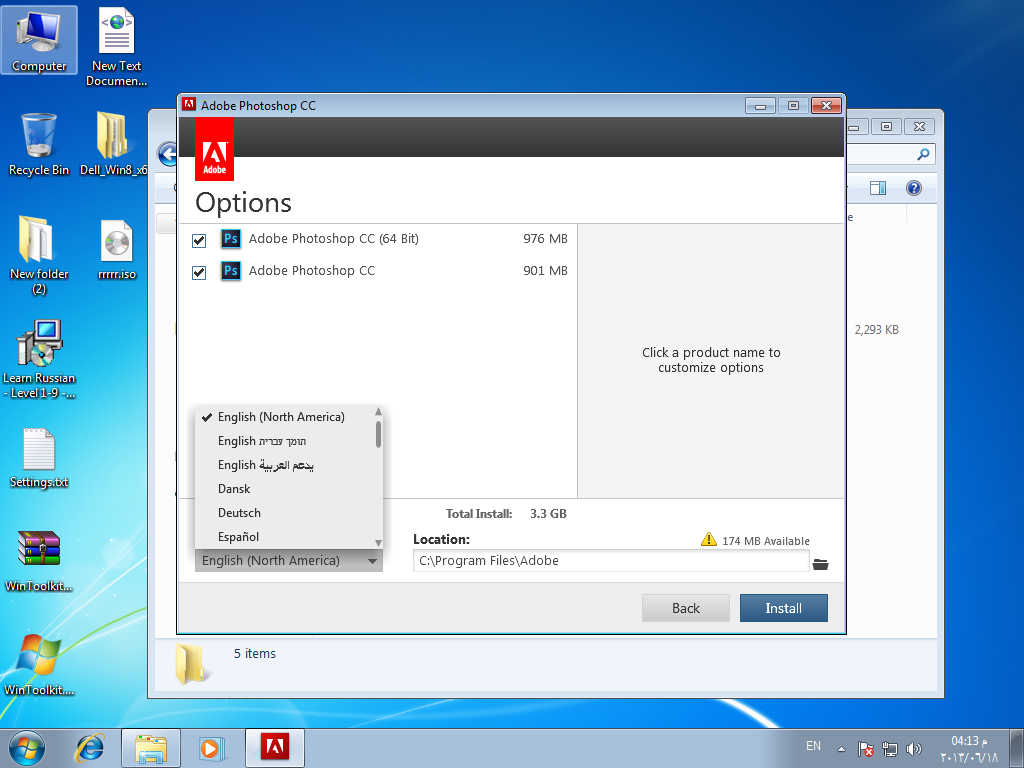Open Windows Media Player from taskbar
1024x768 pixels.
point(211,748)
